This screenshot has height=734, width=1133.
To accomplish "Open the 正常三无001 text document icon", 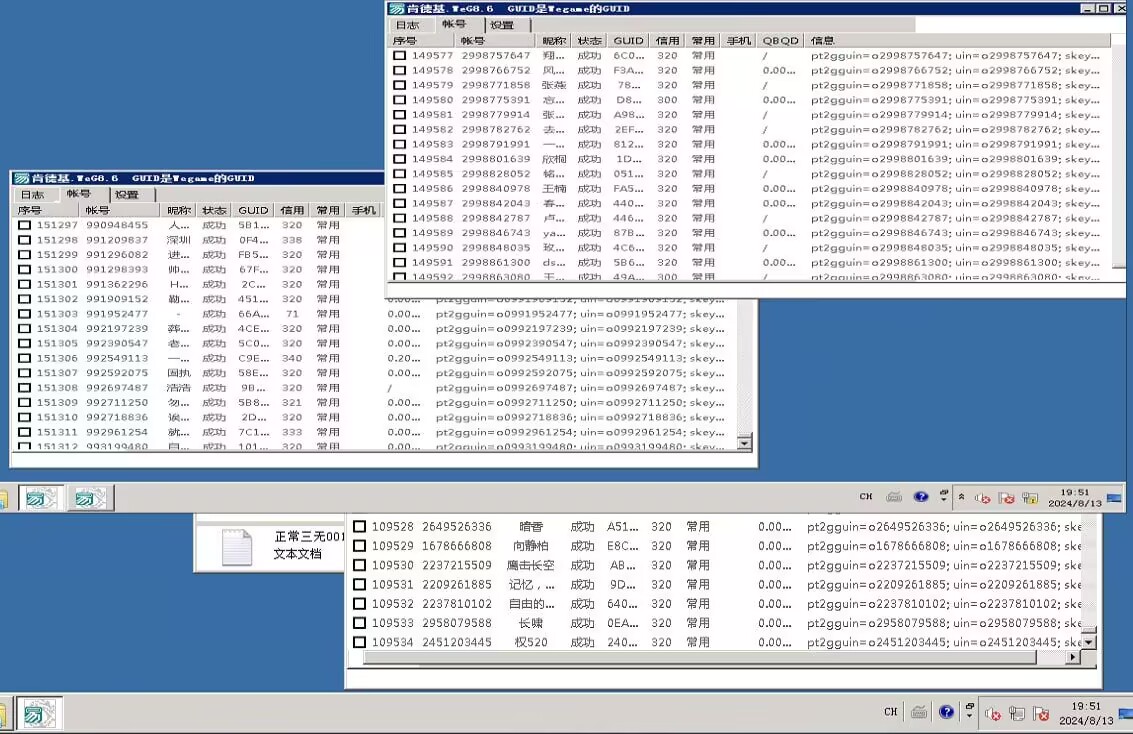I will tap(237, 547).
